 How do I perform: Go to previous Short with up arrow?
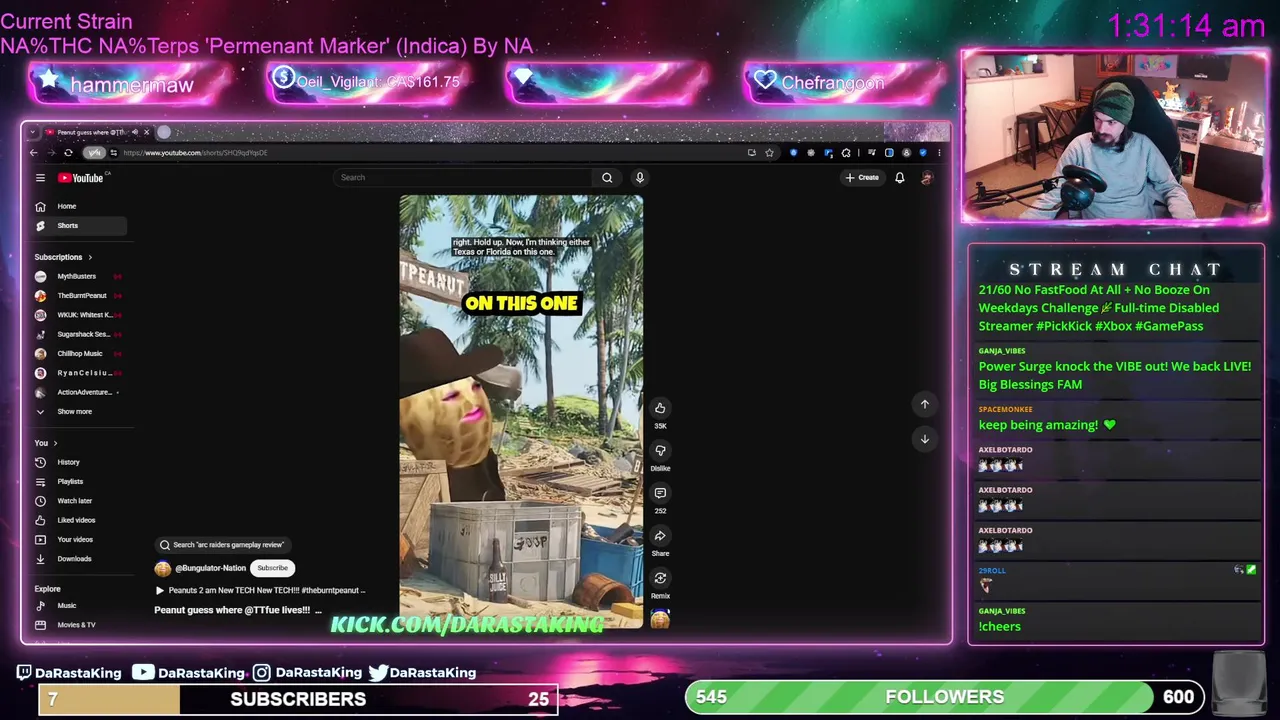925,404
